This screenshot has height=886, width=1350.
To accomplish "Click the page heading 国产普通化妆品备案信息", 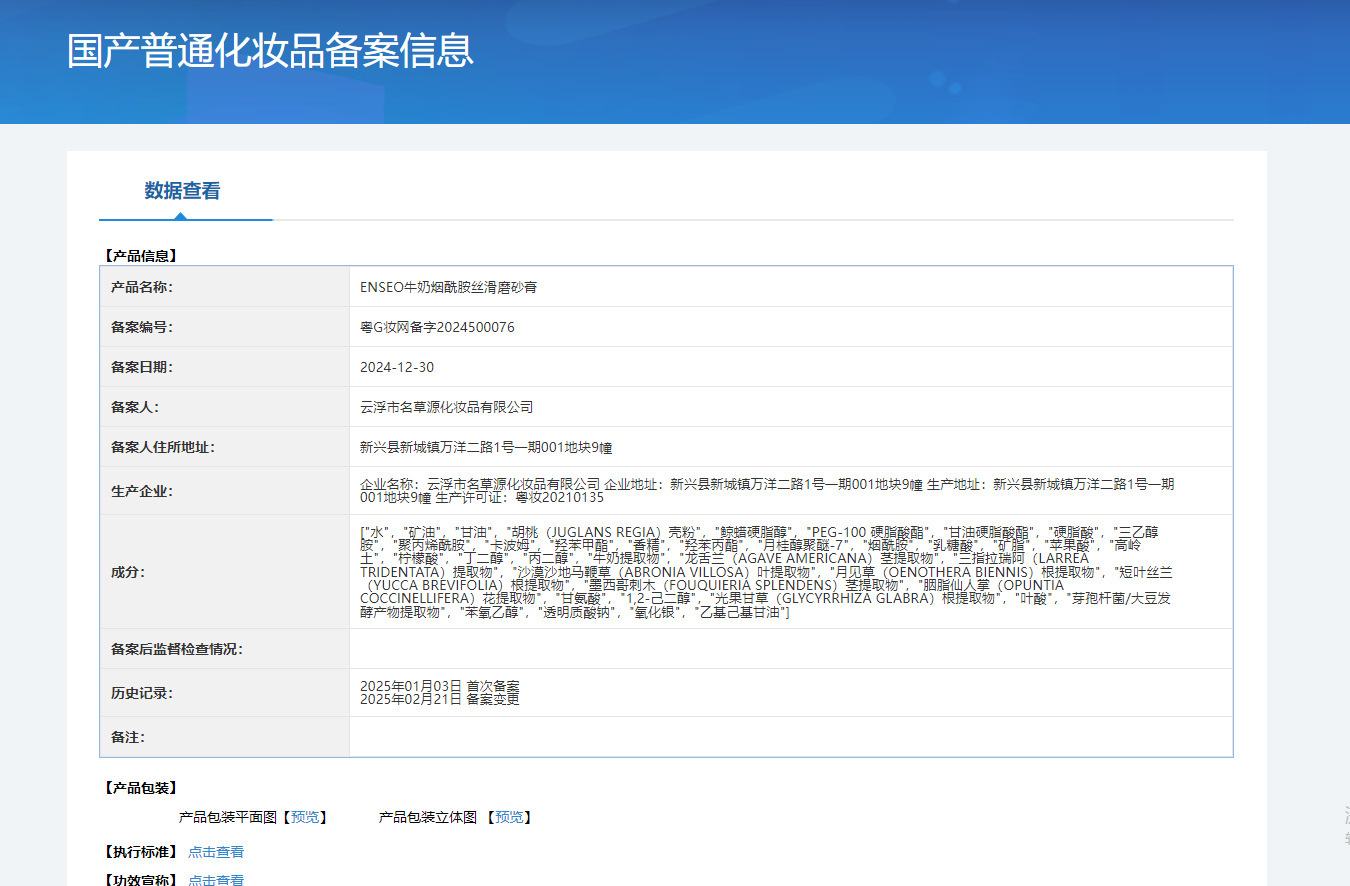I will click(270, 51).
